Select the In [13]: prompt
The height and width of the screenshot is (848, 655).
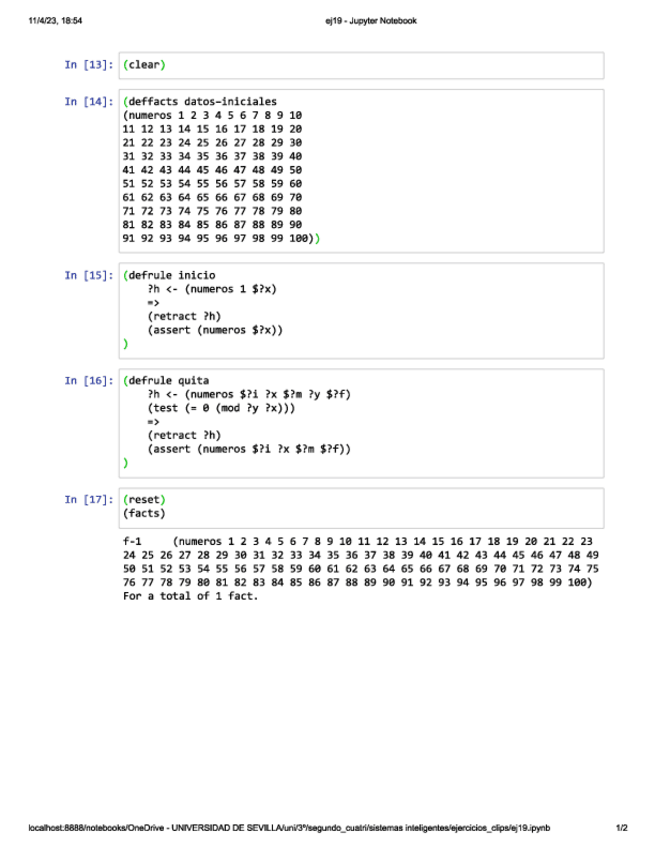pyautogui.click(x=89, y=65)
